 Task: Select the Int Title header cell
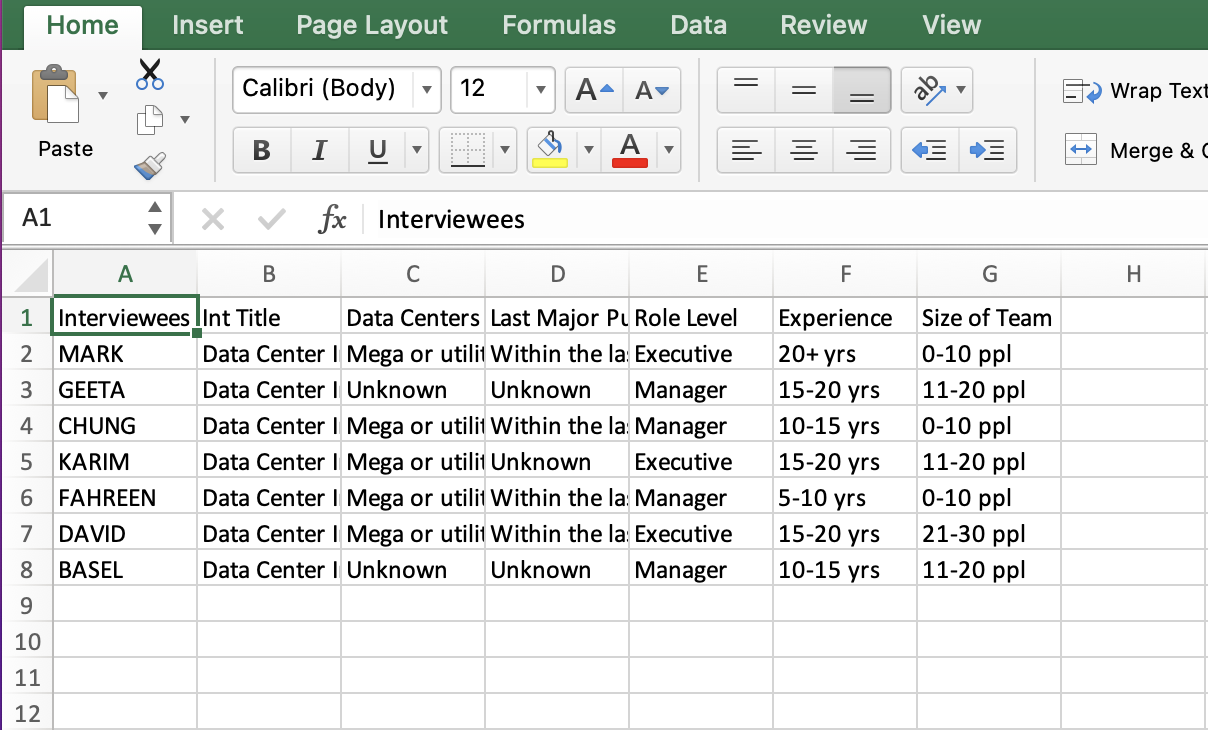tap(269, 318)
